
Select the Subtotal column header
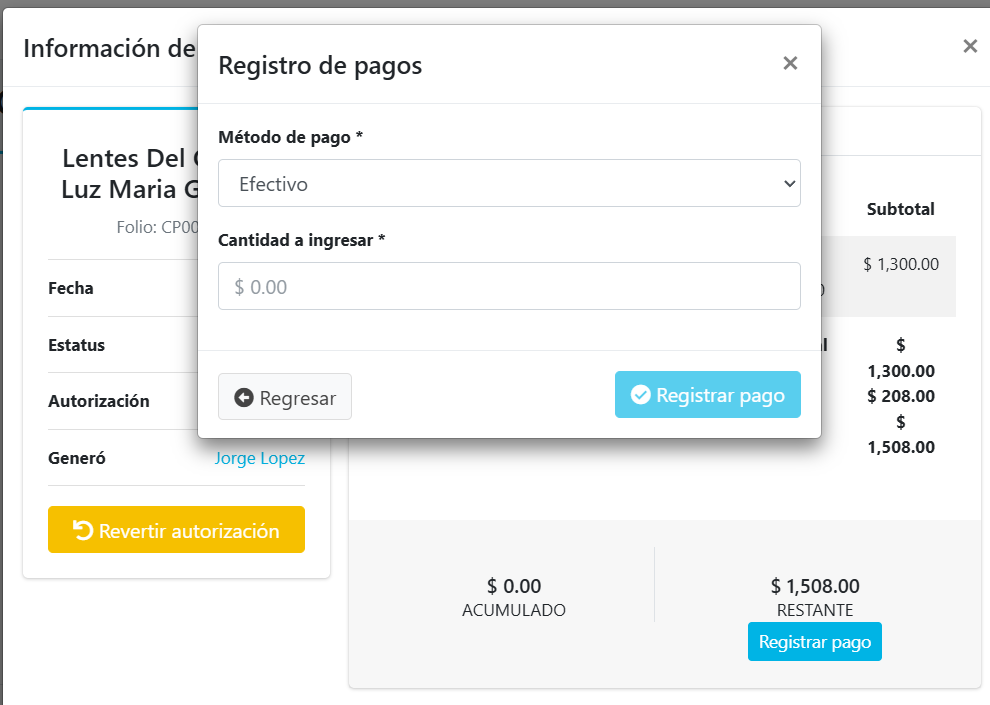point(900,209)
